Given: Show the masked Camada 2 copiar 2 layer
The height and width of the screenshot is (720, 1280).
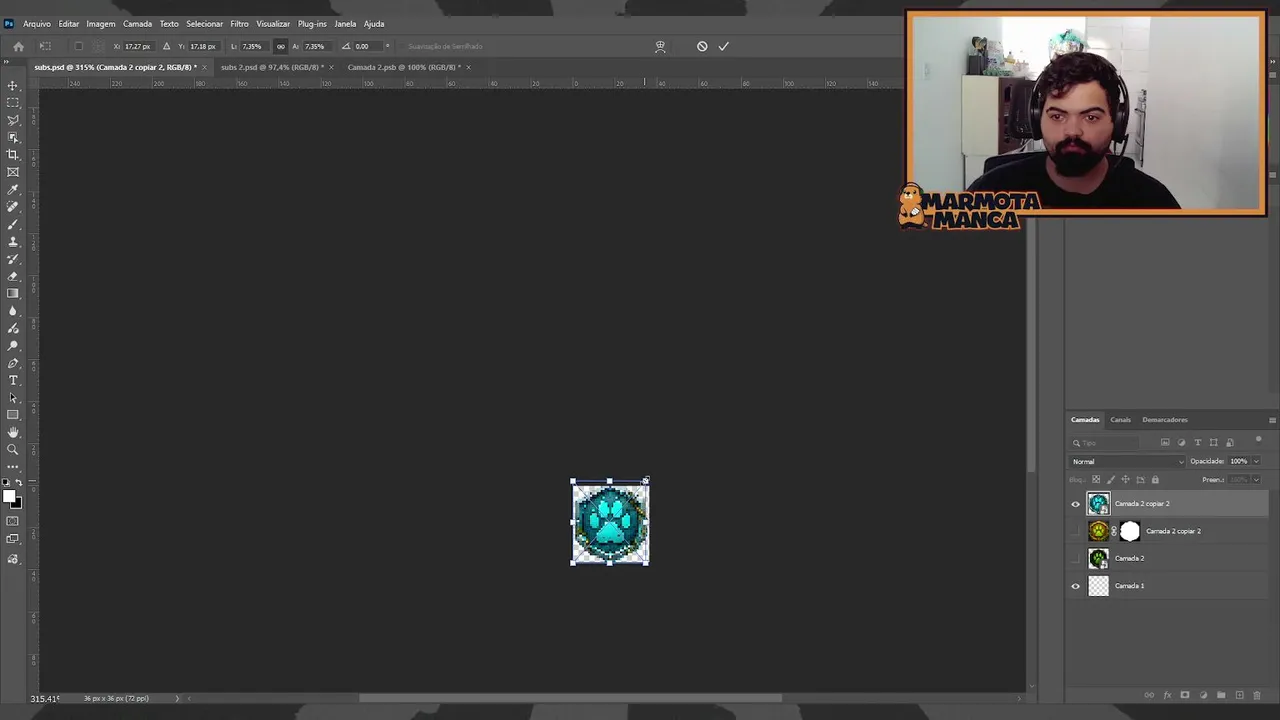Looking at the screenshot, I should pos(1076,531).
